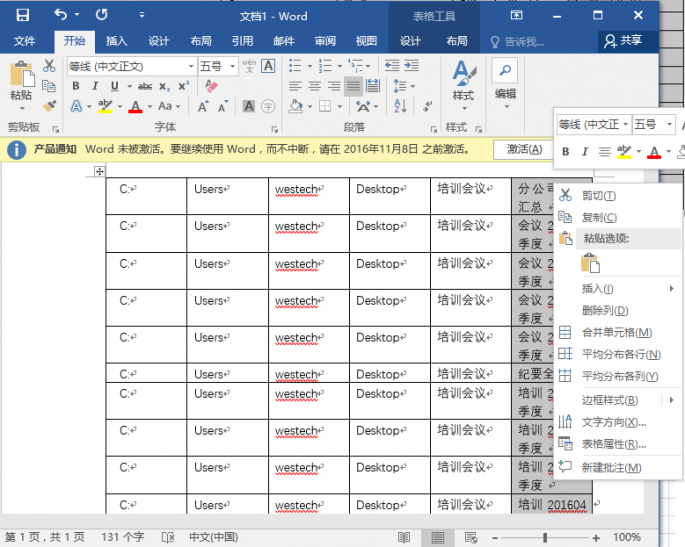
Task: Show paragraph marks and hidden symbols
Action: [427, 106]
